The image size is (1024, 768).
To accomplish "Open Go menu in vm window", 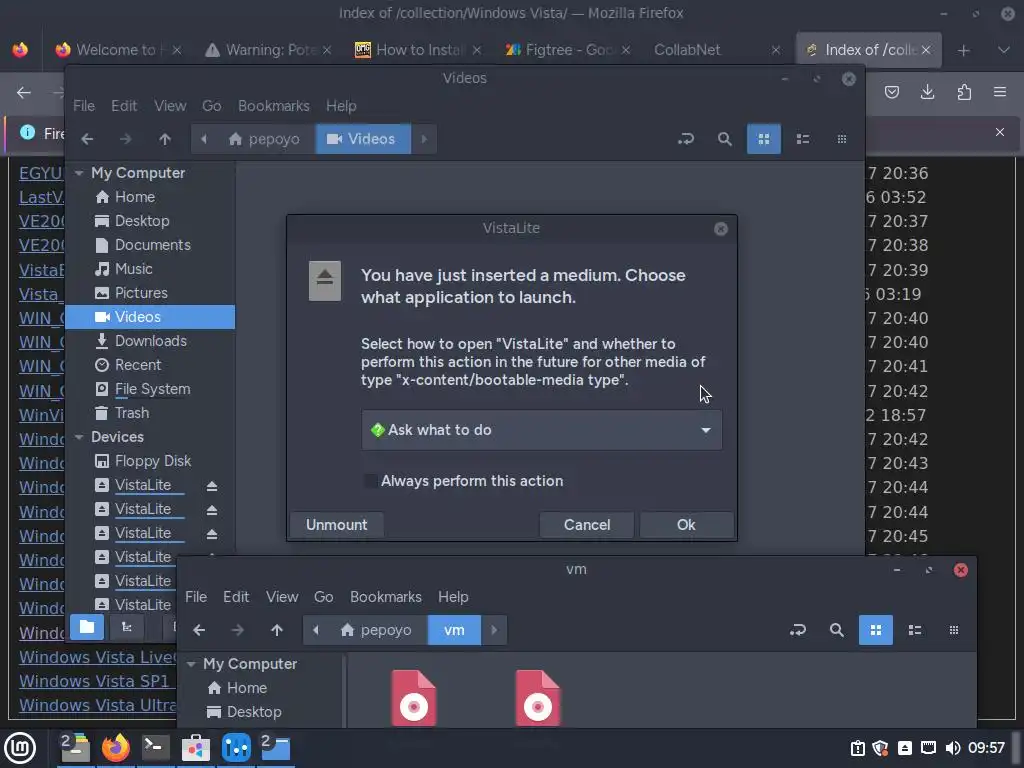I will coord(323,597).
